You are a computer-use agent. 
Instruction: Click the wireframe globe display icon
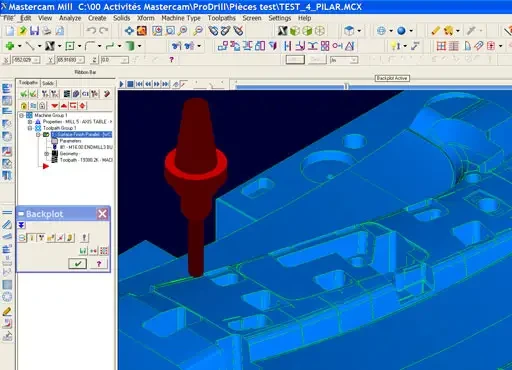[x=381, y=31]
